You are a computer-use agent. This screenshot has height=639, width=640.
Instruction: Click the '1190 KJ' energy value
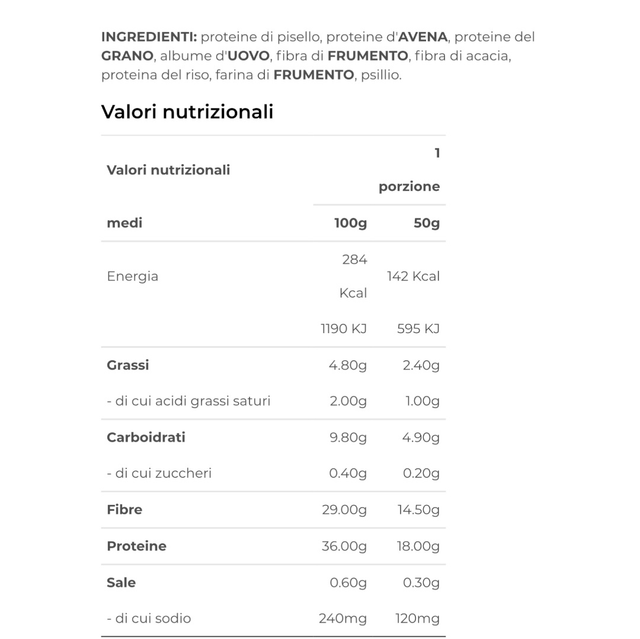pyautogui.click(x=343, y=328)
